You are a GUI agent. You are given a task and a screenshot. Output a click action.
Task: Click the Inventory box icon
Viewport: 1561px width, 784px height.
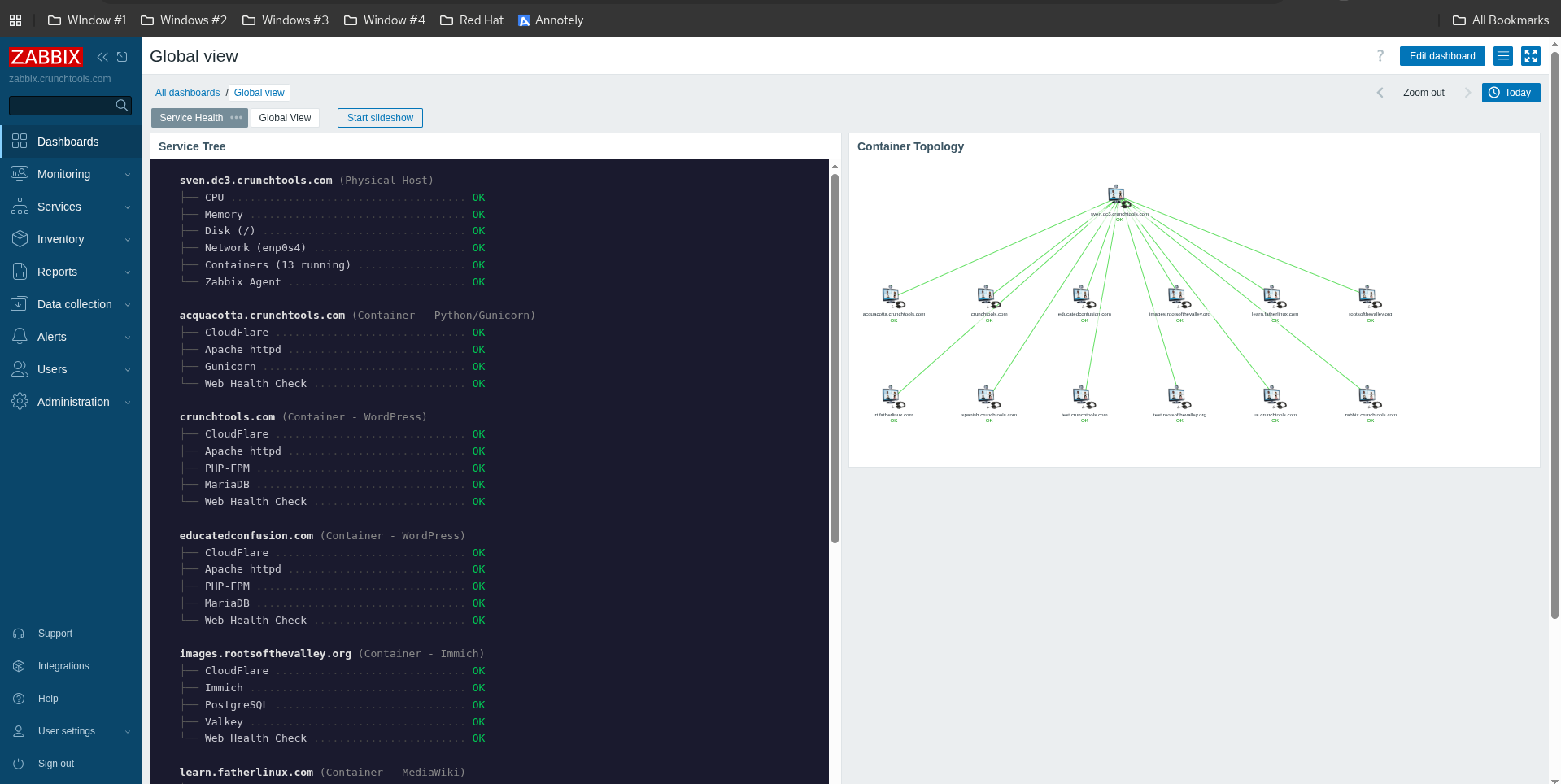pyautogui.click(x=20, y=239)
